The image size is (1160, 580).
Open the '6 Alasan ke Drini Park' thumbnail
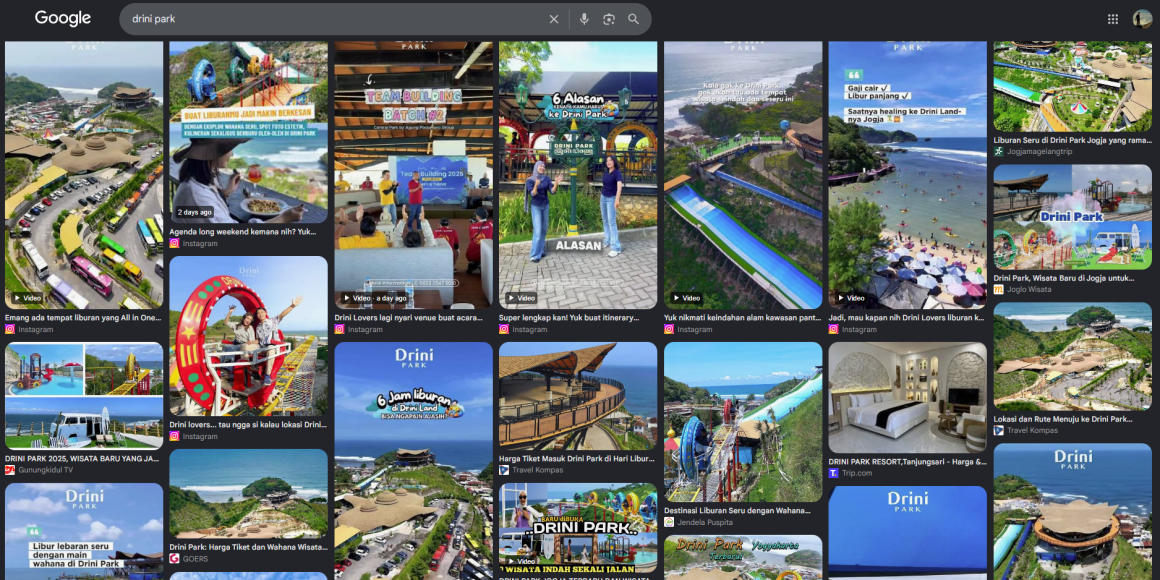(x=578, y=175)
